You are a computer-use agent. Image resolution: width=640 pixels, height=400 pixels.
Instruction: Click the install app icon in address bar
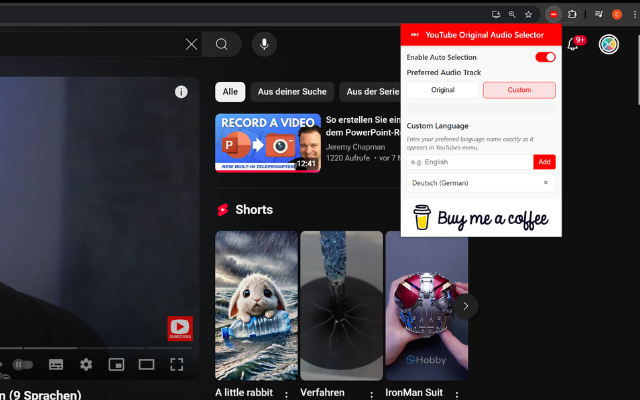tap(496, 15)
